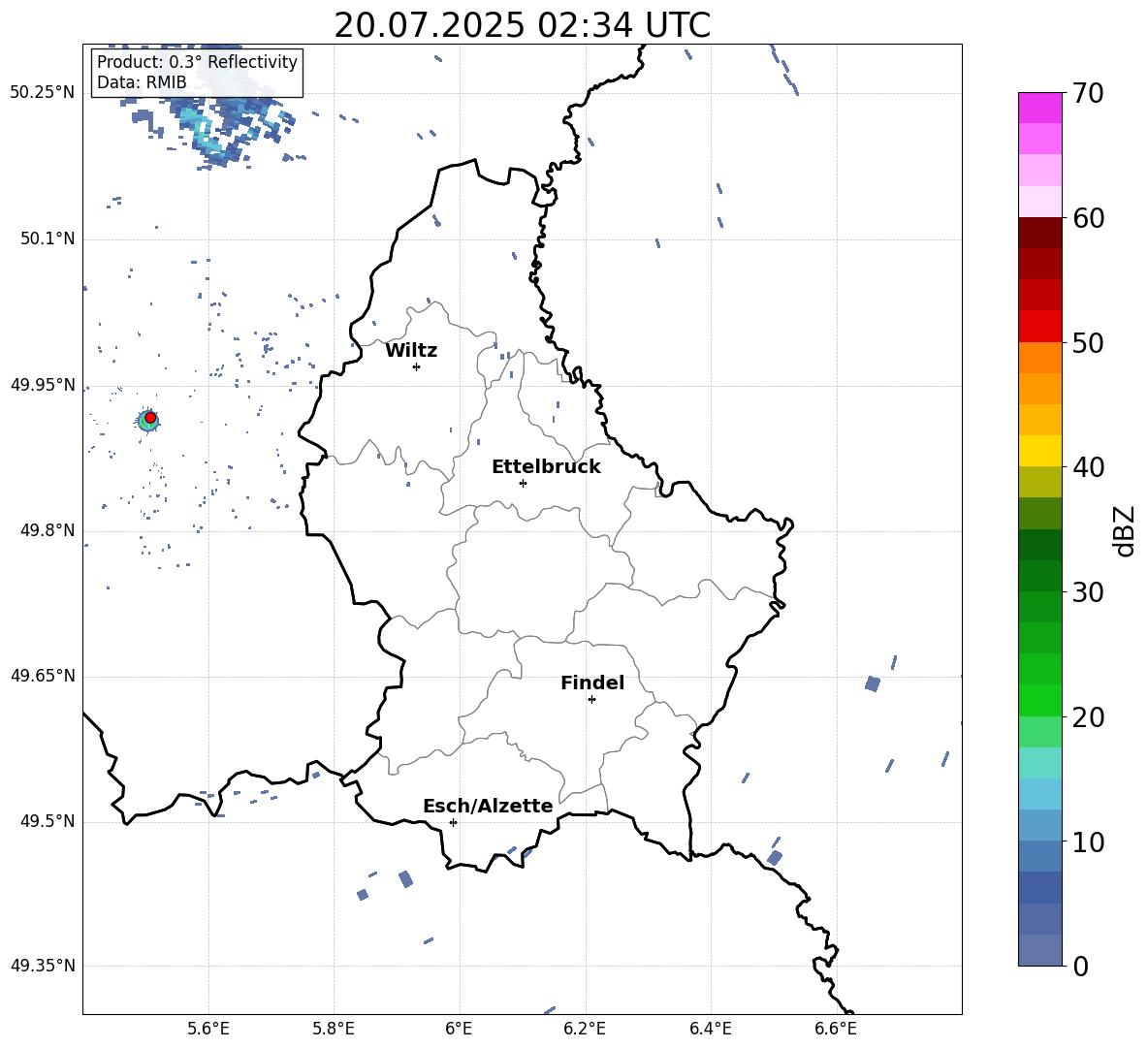The image size is (1148, 1048).
Task: Select the Ettelbruck station label
Action: pos(546,467)
